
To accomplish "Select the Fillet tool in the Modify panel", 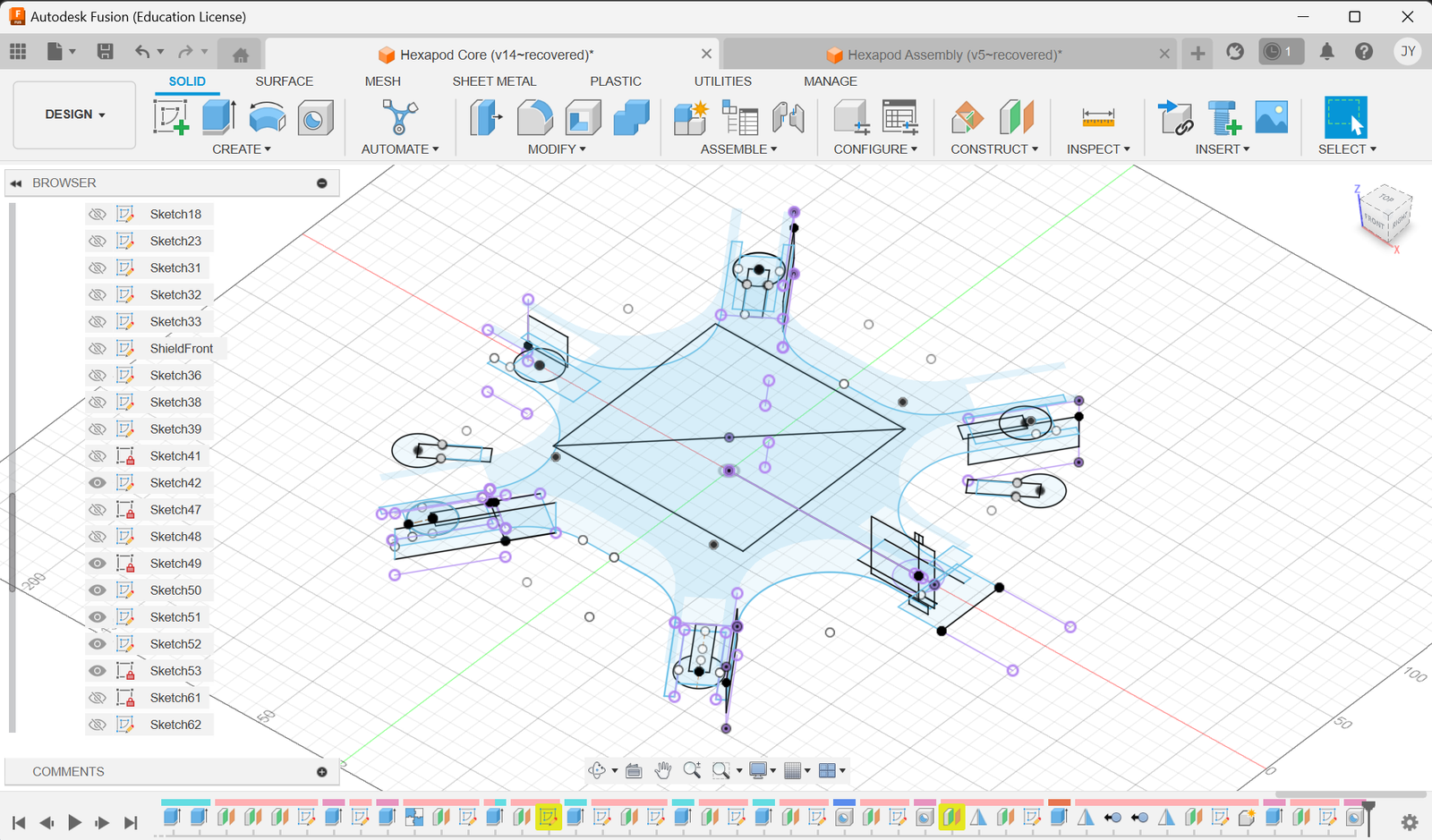I will pyautogui.click(x=534, y=117).
